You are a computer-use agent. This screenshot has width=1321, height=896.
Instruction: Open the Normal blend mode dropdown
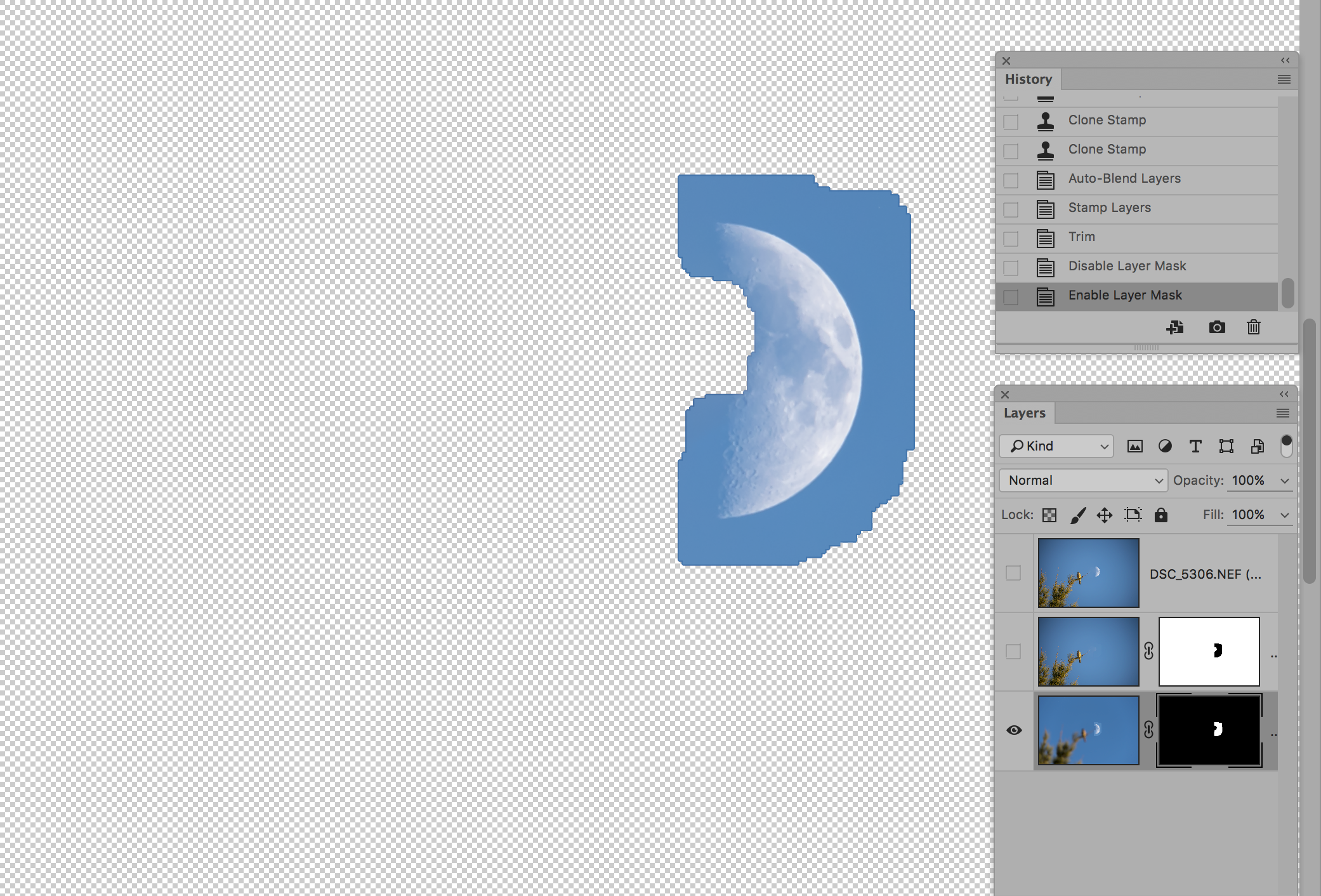[x=1083, y=480]
